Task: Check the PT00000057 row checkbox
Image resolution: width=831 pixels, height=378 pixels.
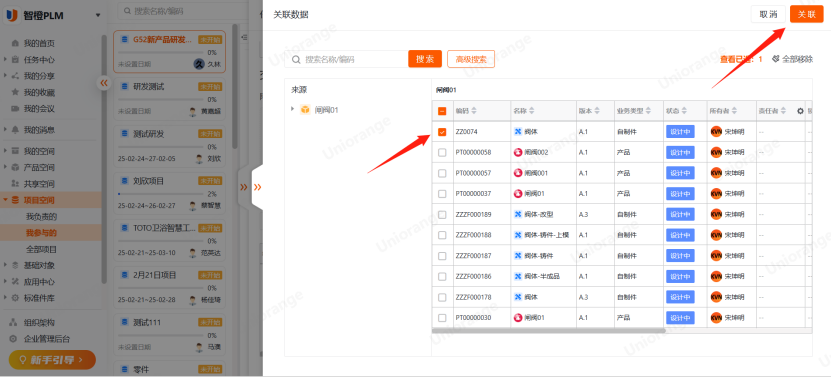Action: pyautogui.click(x=442, y=173)
